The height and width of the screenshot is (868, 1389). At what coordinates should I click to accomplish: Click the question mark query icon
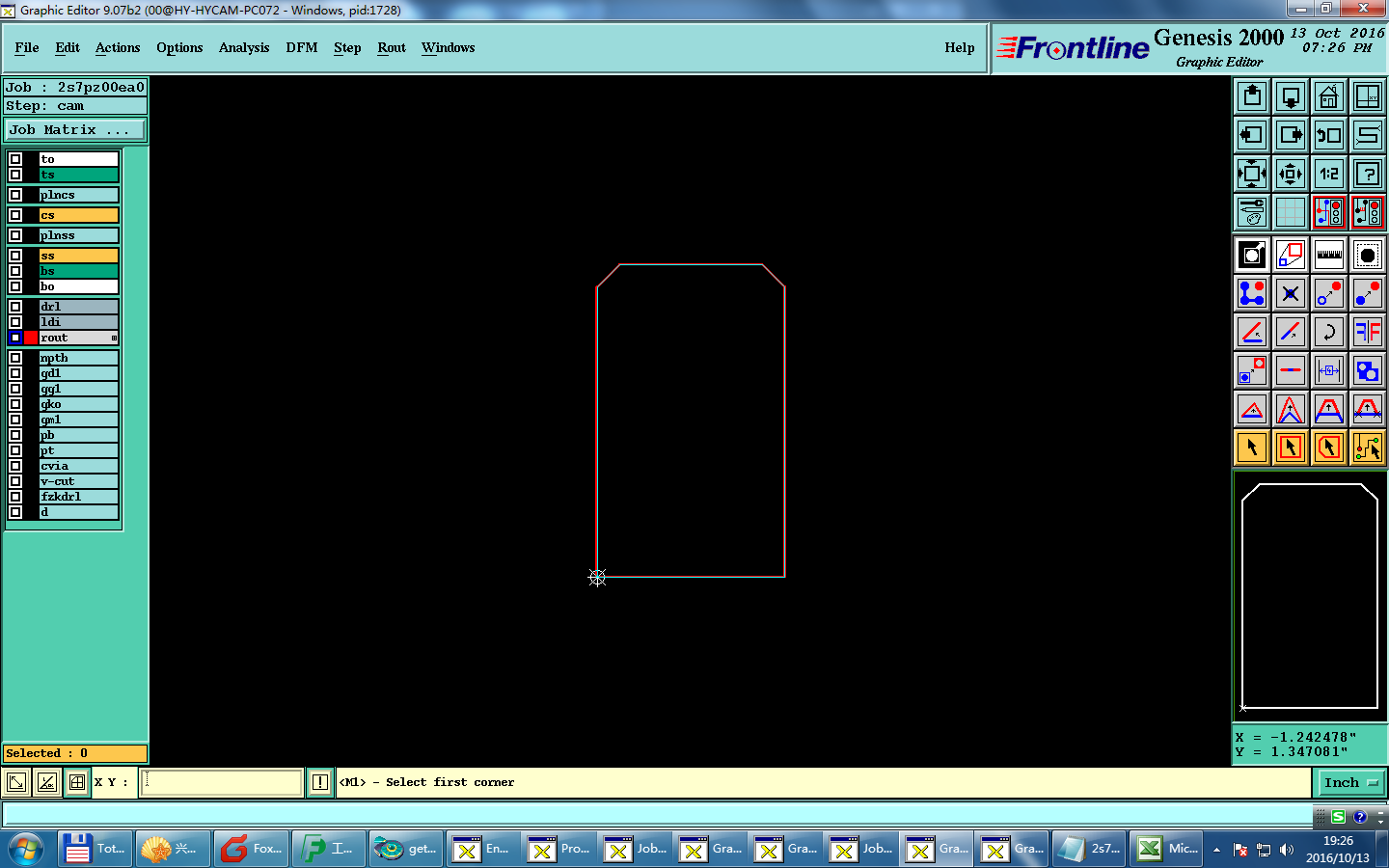pyautogui.click(x=1368, y=174)
